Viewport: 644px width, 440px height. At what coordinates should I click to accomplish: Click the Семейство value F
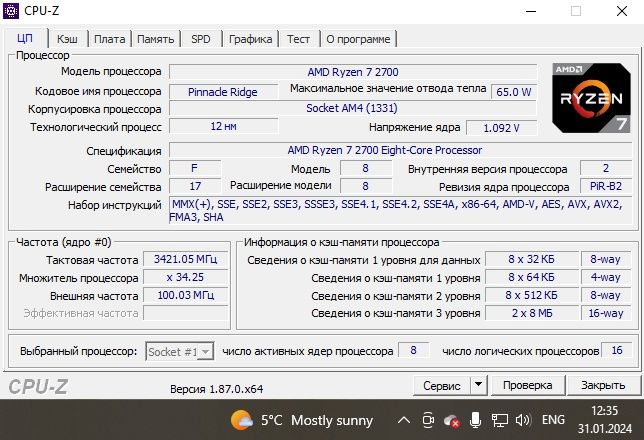195,168
